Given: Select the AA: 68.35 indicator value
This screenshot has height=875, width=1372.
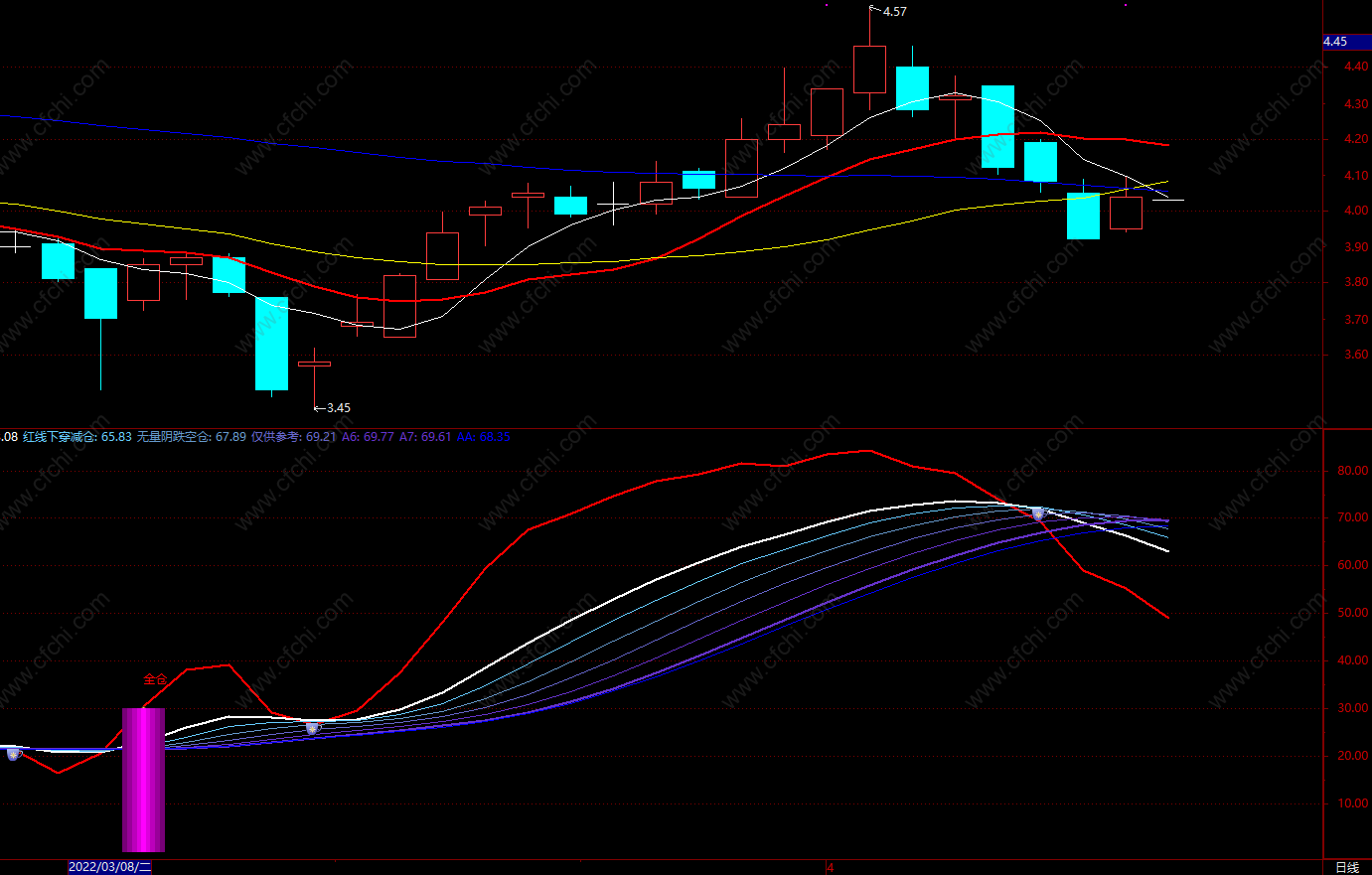Looking at the screenshot, I should coord(484,437).
